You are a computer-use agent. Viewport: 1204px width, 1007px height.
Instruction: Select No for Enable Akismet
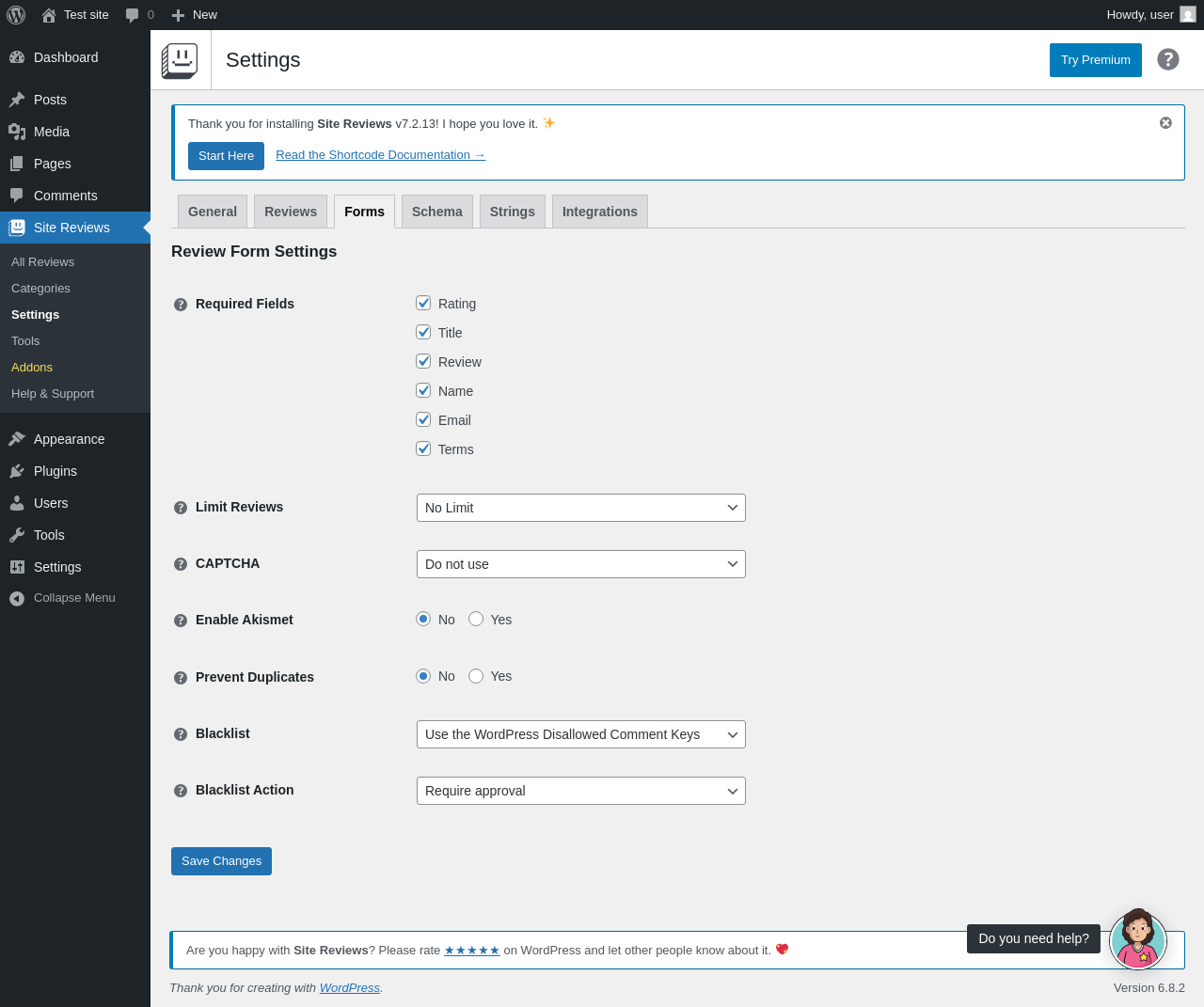coord(423,619)
